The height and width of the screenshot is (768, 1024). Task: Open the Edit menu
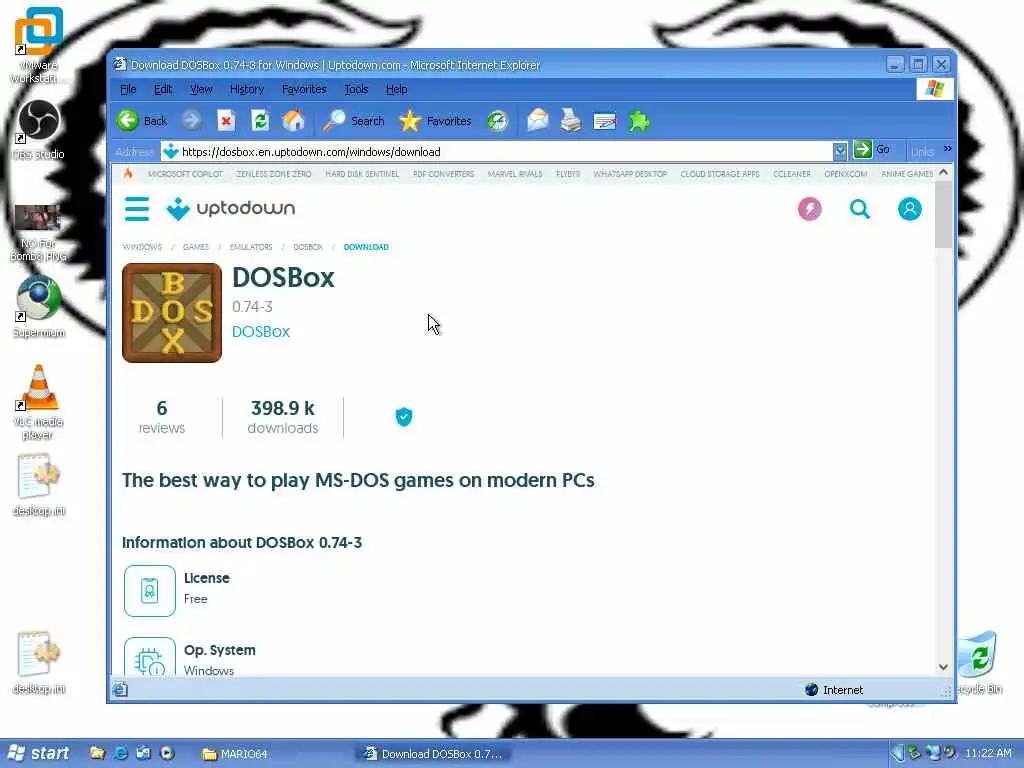(x=163, y=89)
